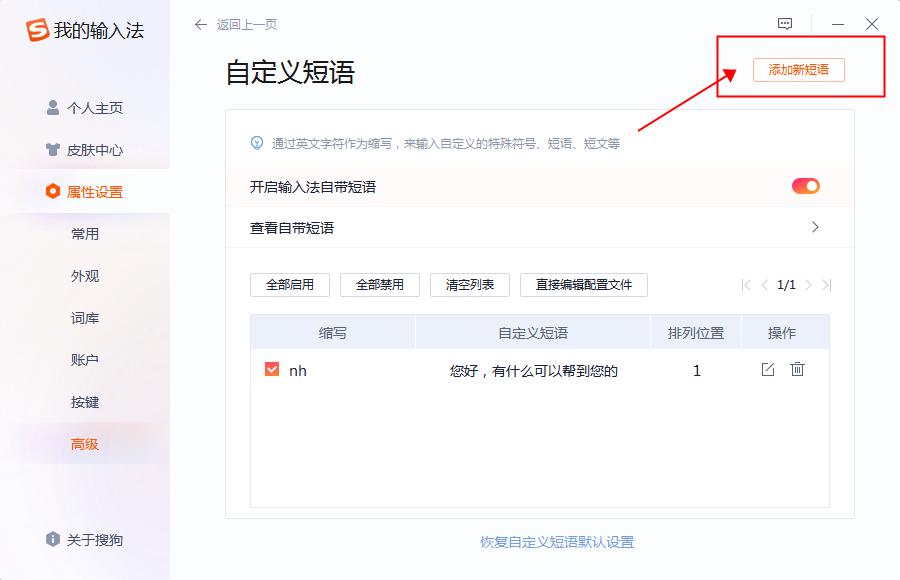
Task: Disable the 开启输入法自带短语 toggle
Action: coord(804,186)
